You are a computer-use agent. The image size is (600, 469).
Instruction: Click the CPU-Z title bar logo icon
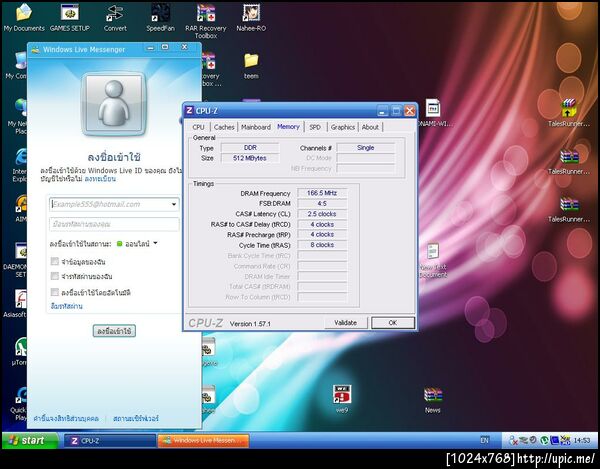coord(189,111)
